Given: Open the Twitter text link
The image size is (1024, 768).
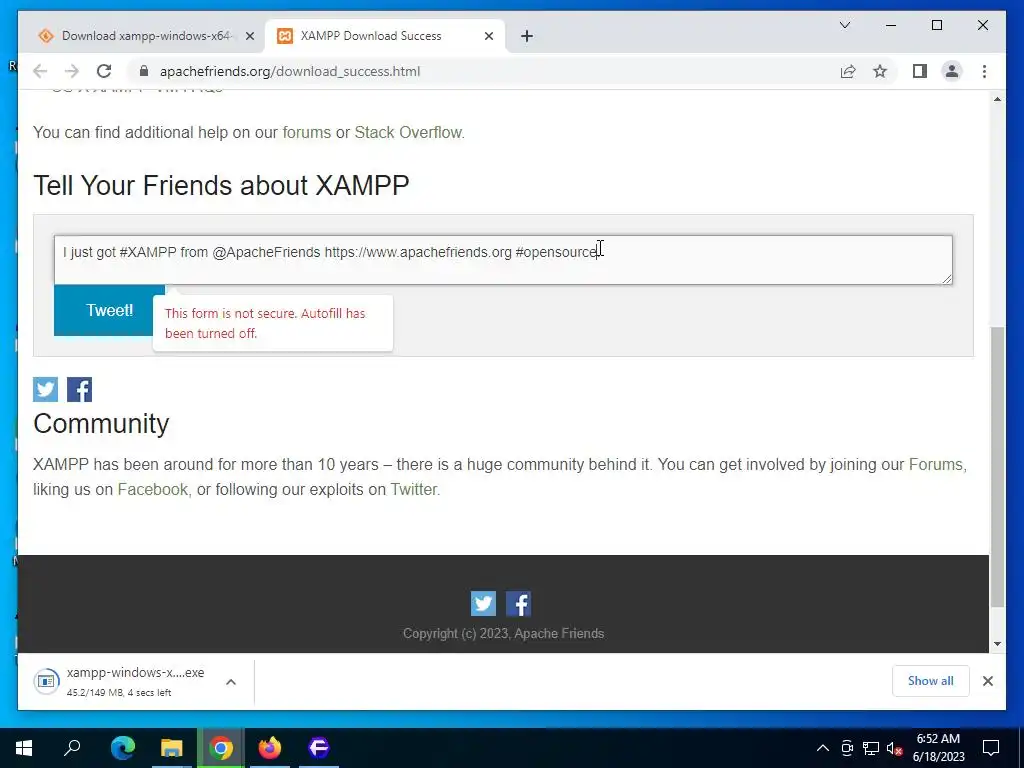Looking at the screenshot, I should [413, 489].
